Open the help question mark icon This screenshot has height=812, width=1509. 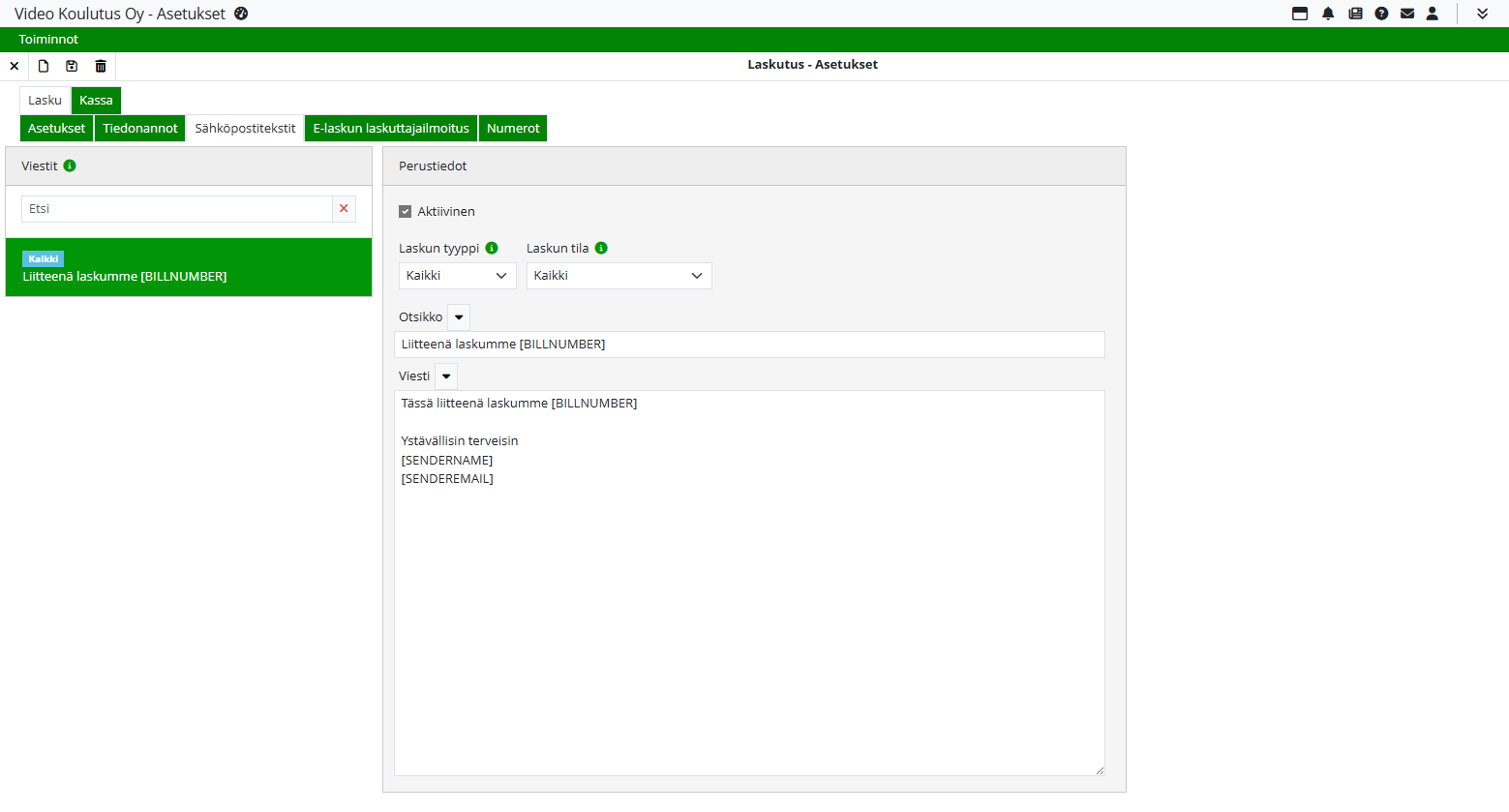tap(1381, 14)
